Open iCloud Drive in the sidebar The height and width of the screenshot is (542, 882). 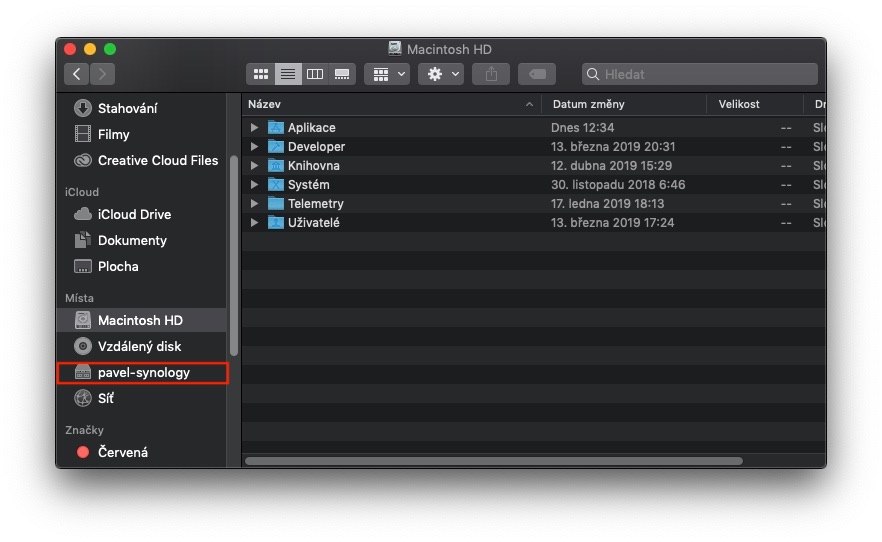tap(134, 214)
